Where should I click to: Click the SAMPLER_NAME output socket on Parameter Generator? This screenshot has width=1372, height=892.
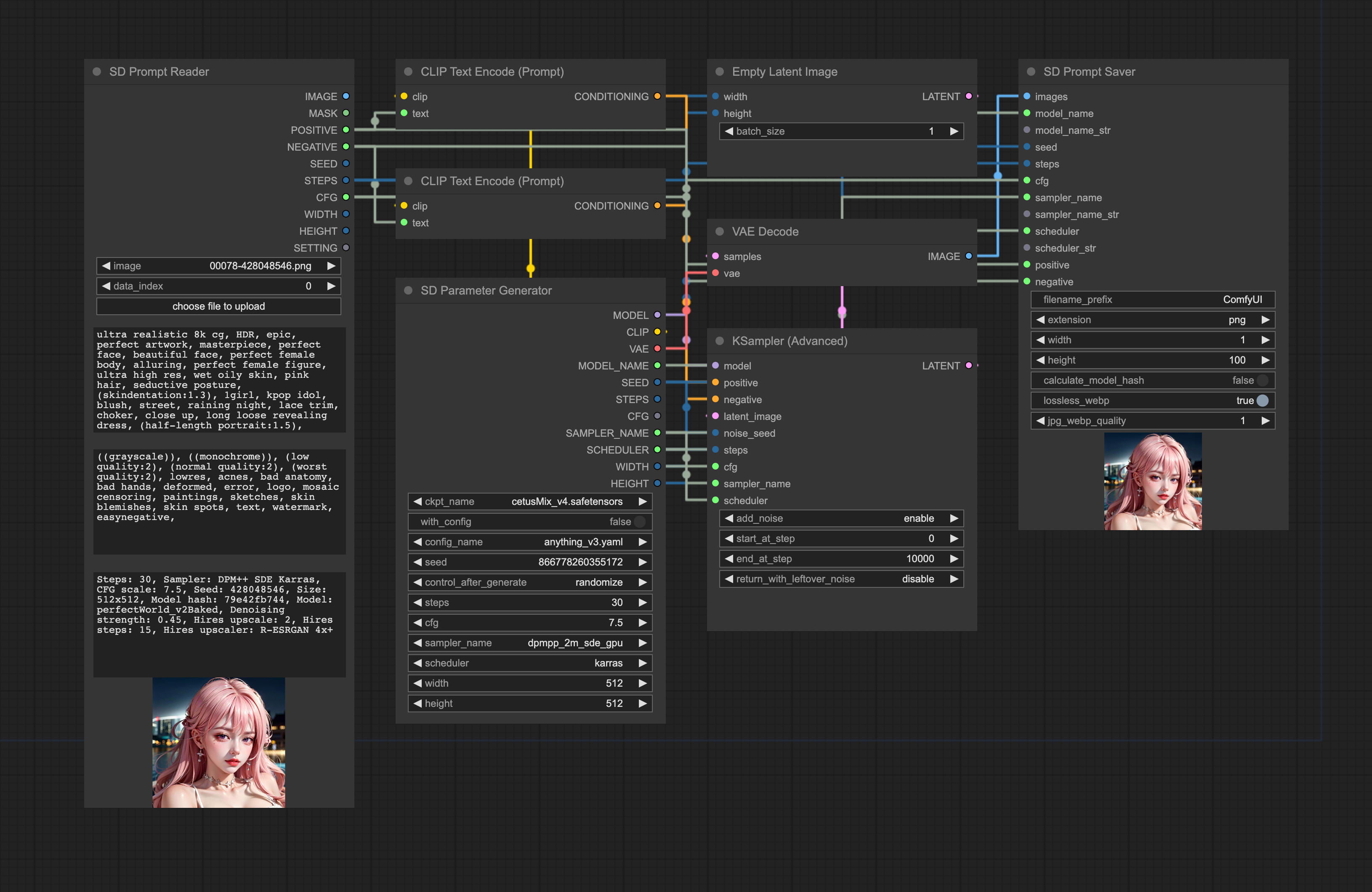pyautogui.click(x=657, y=432)
